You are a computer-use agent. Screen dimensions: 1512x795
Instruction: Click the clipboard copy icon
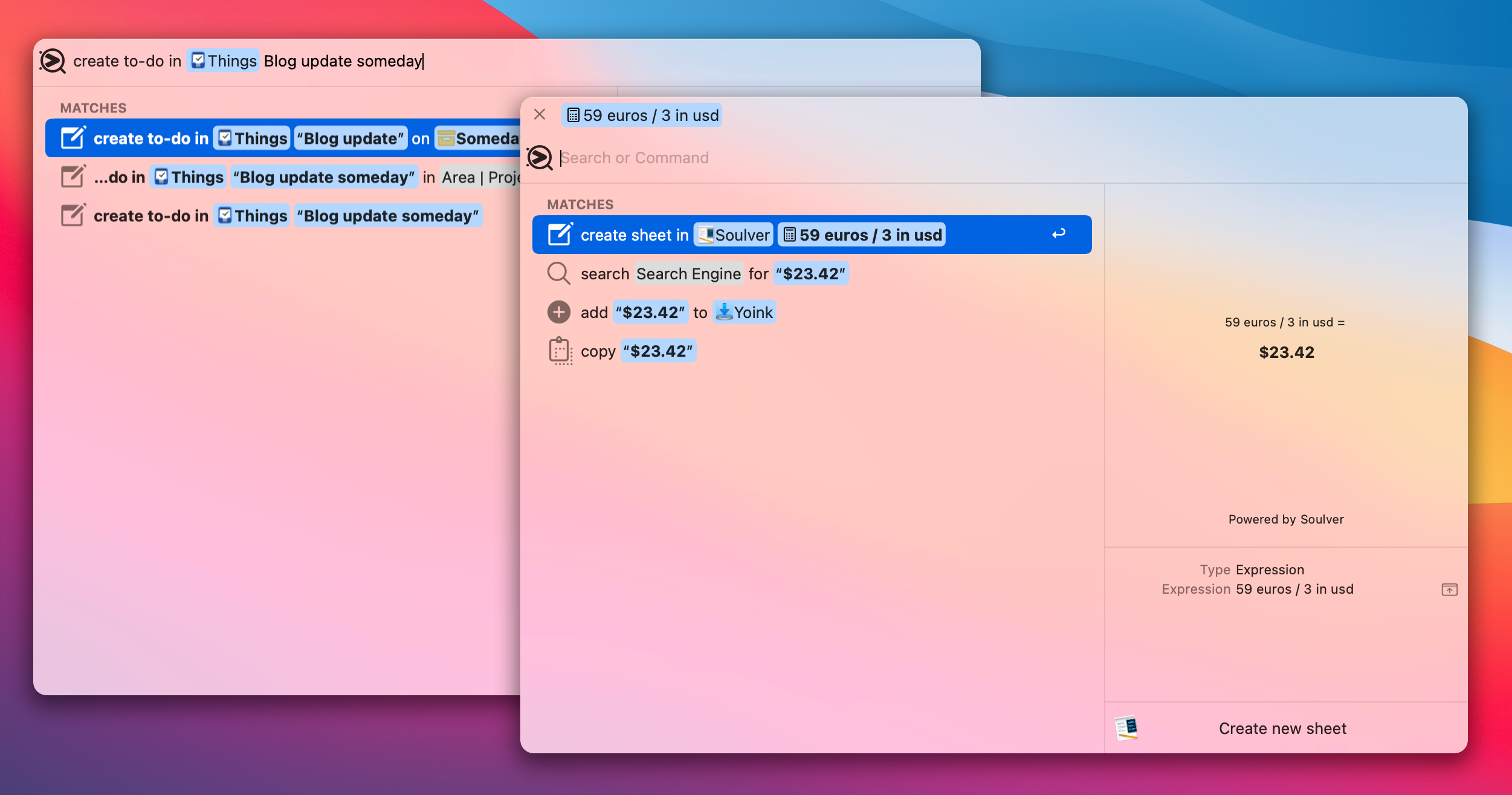(x=560, y=351)
